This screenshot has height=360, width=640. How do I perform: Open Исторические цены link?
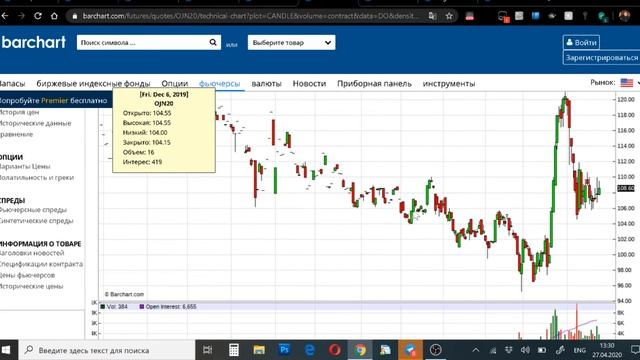coord(31,286)
